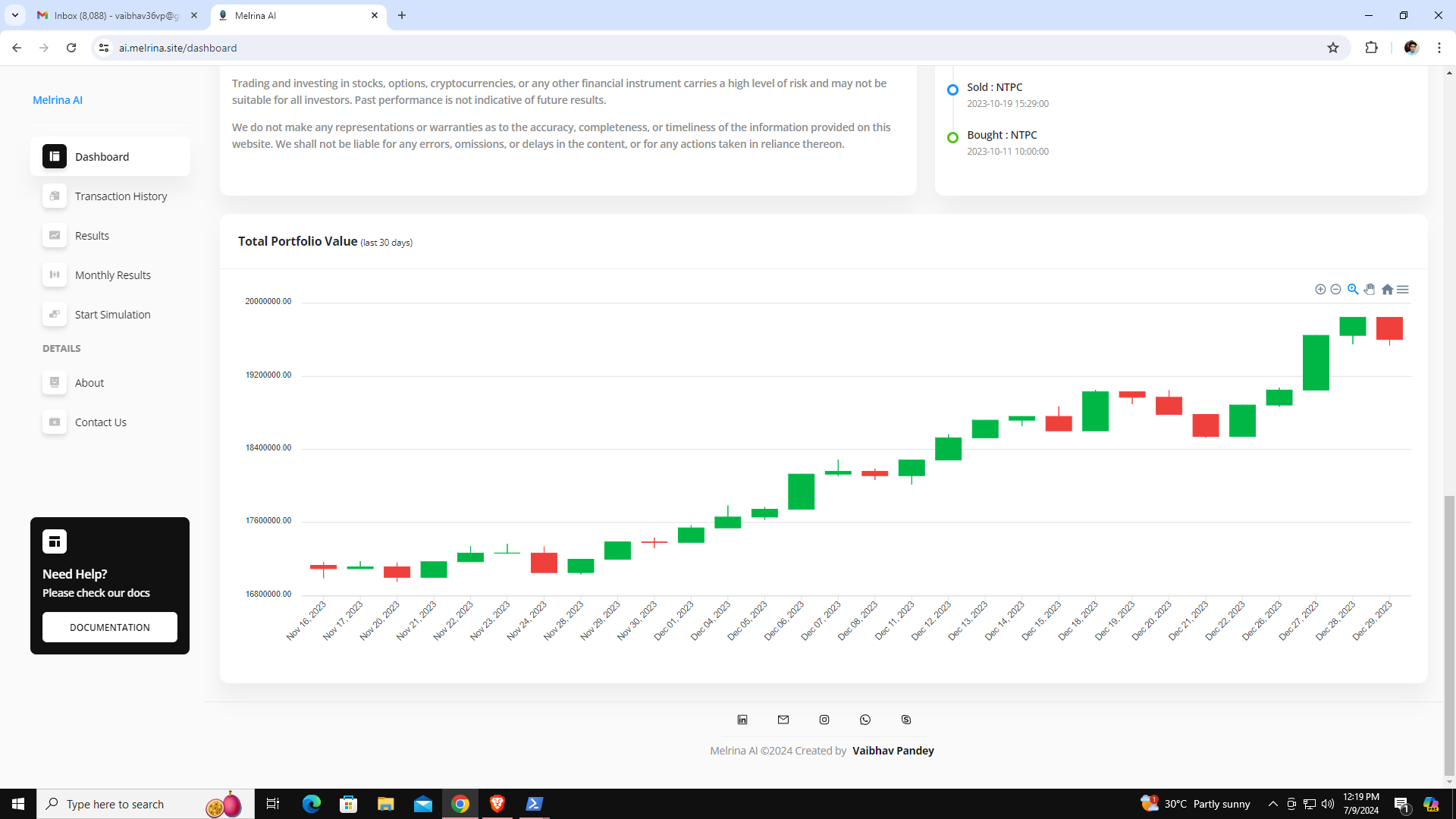
Task: Open Transaction History in sidebar
Action: (121, 196)
